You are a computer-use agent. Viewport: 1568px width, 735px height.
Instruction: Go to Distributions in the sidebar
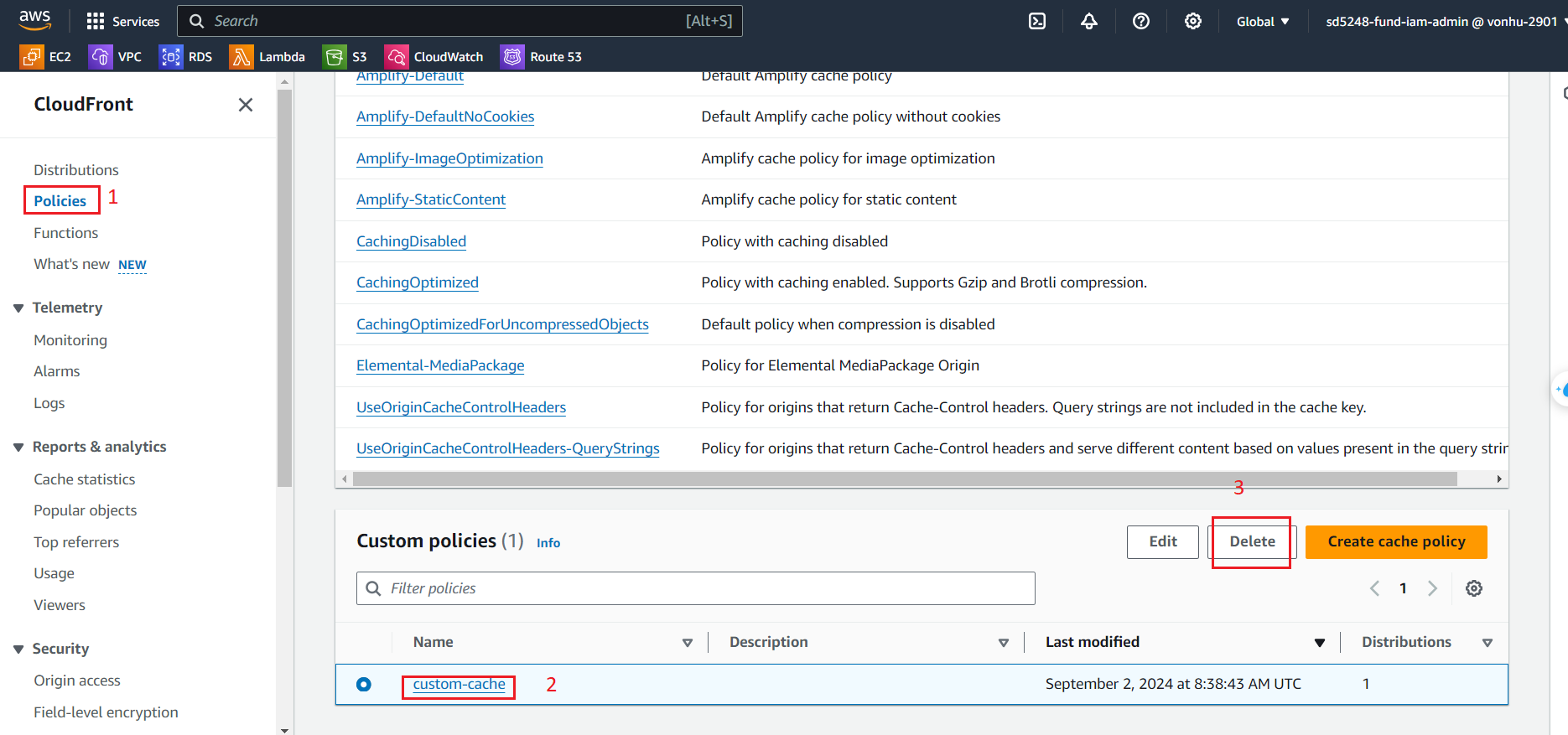coord(76,170)
